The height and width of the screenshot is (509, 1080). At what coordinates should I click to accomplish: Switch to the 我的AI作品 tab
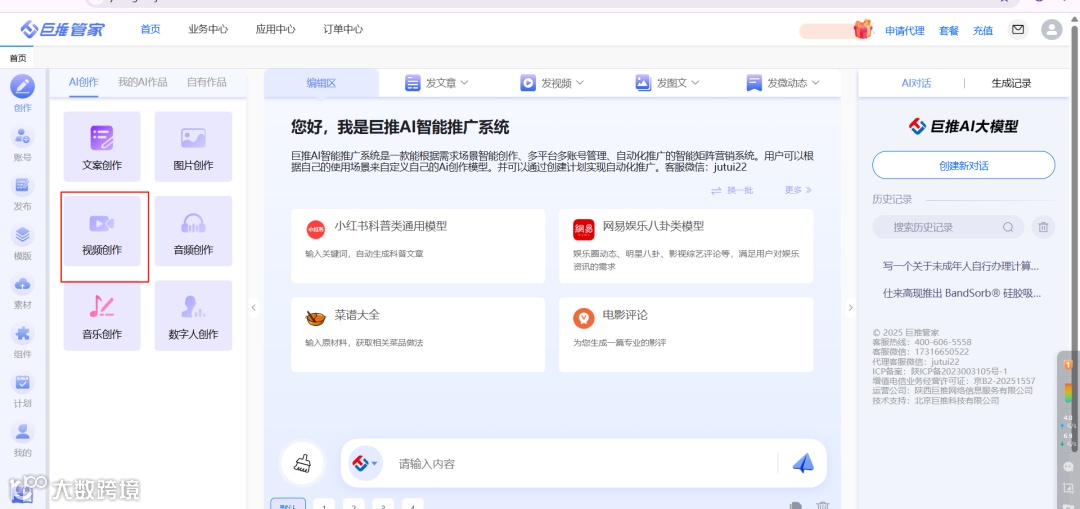pyautogui.click(x=143, y=82)
